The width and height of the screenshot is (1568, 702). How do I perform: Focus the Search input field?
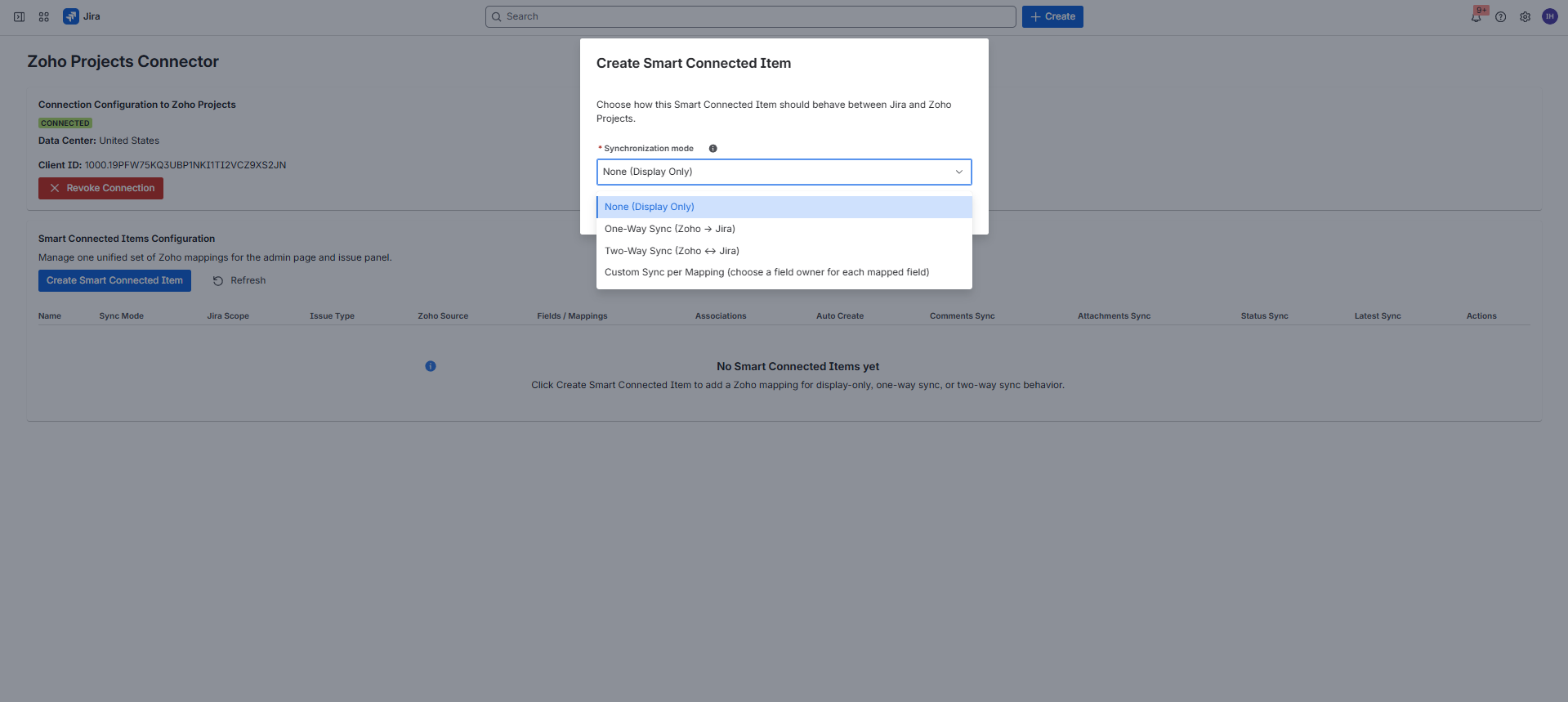pyautogui.click(x=750, y=16)
